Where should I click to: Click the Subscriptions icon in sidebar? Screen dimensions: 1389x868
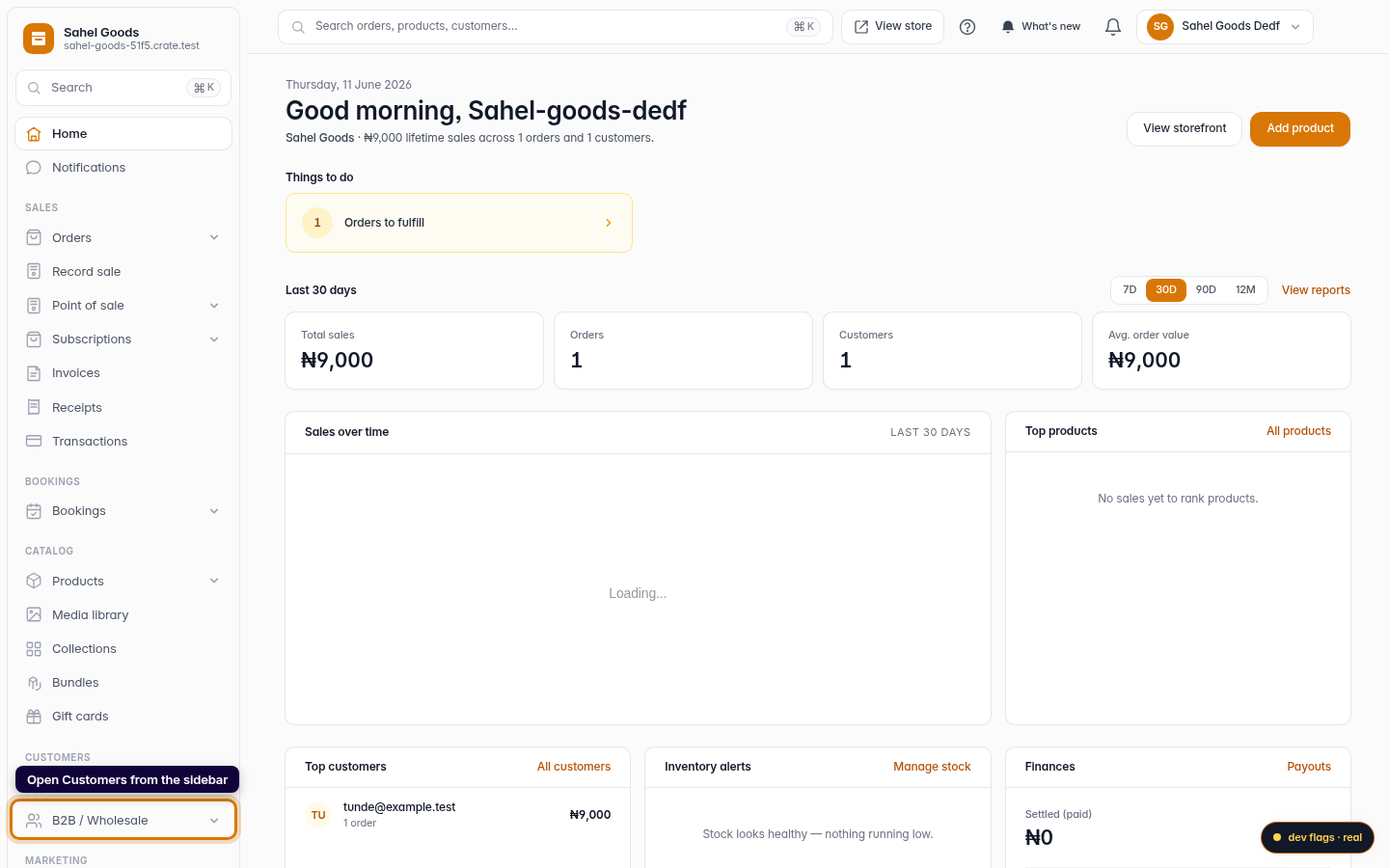click(x=34, y=339)
